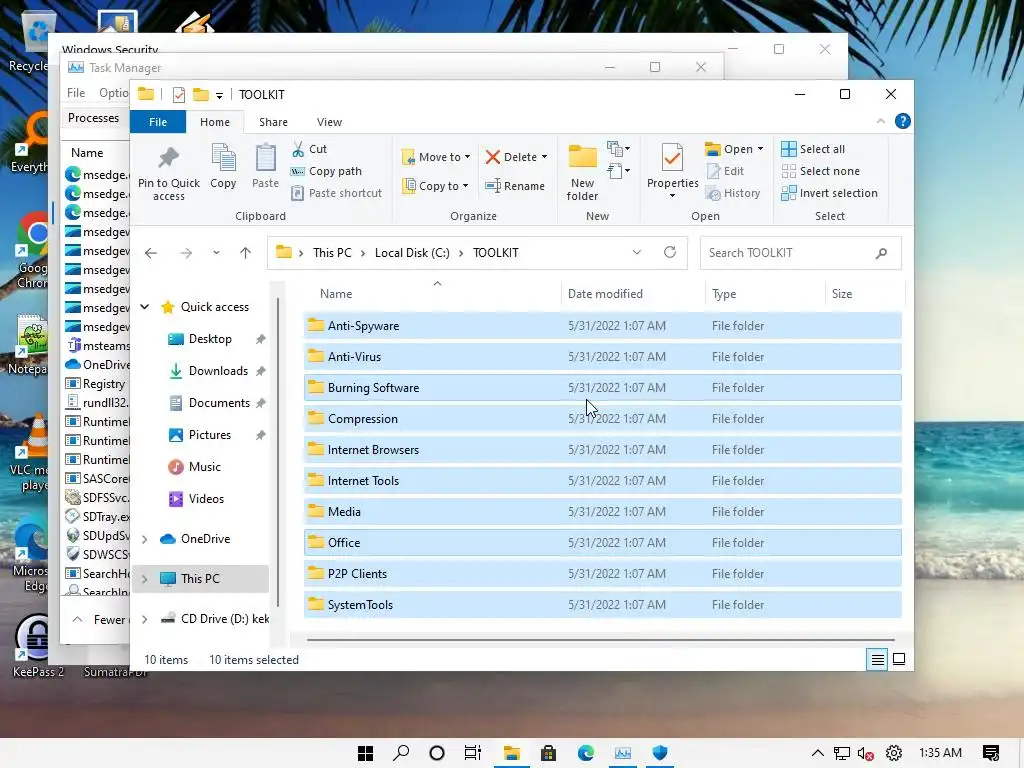Click Select all in ribbon
This screenshot has height=768, width=1024.
(813, 149)
